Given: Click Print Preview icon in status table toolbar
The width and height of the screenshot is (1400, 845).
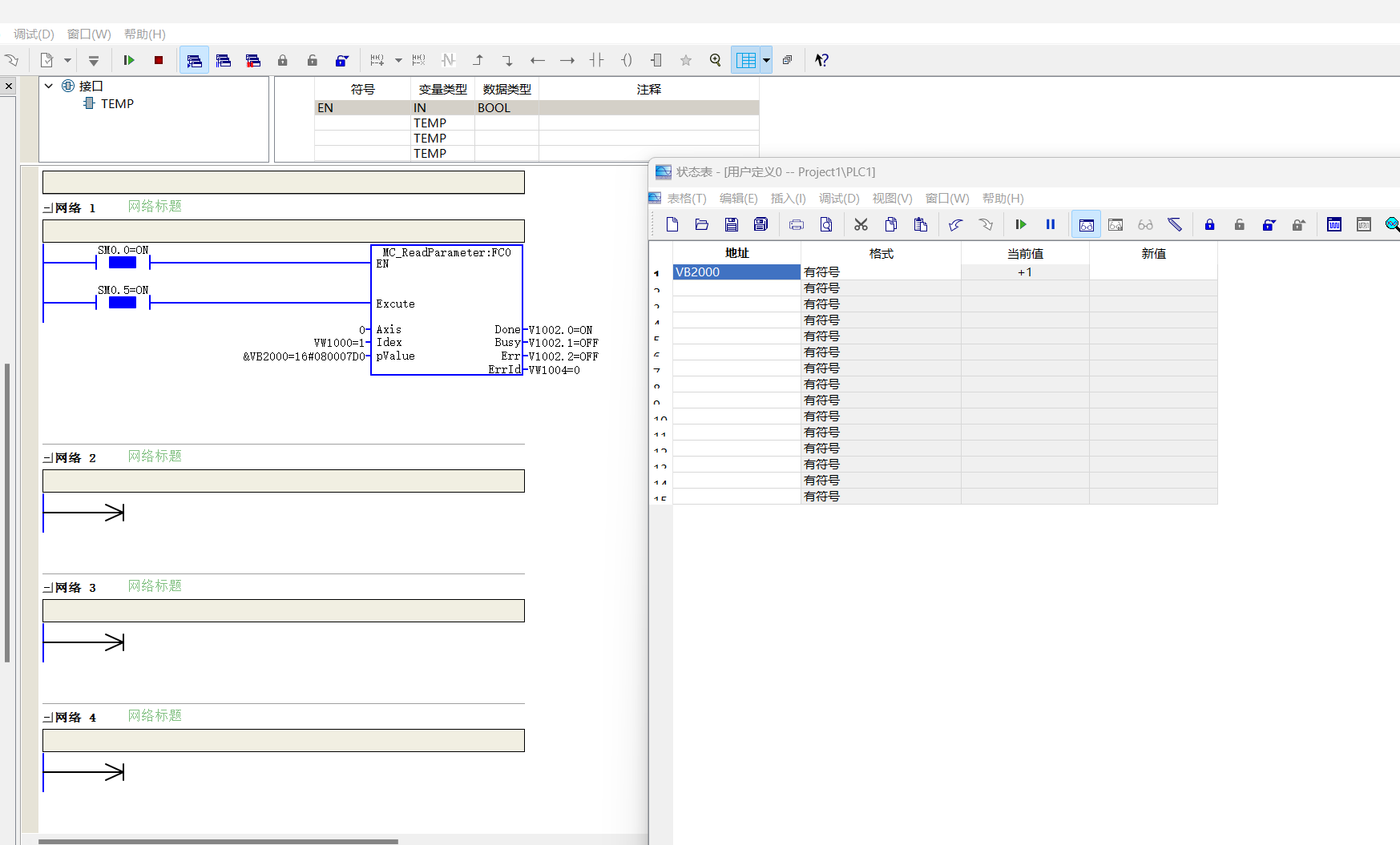Looking at the screenshot, I should tap(826, 224).
